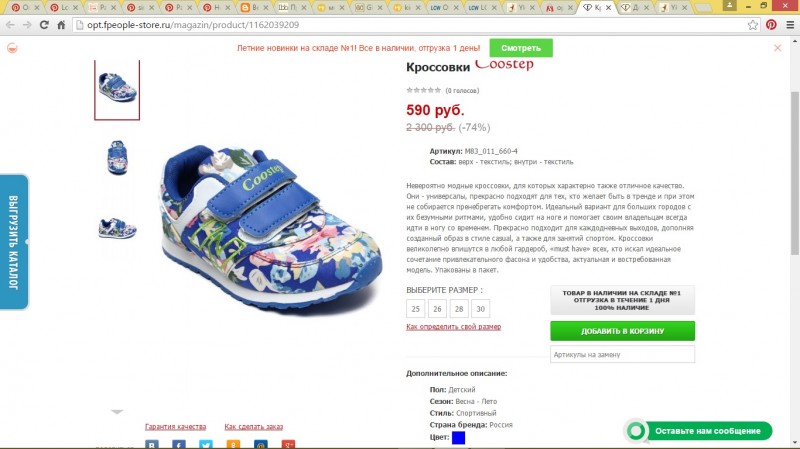Viewport: 800px width, 449px height.
Task: Bookmark this page with the star icon
Action: 753,24
